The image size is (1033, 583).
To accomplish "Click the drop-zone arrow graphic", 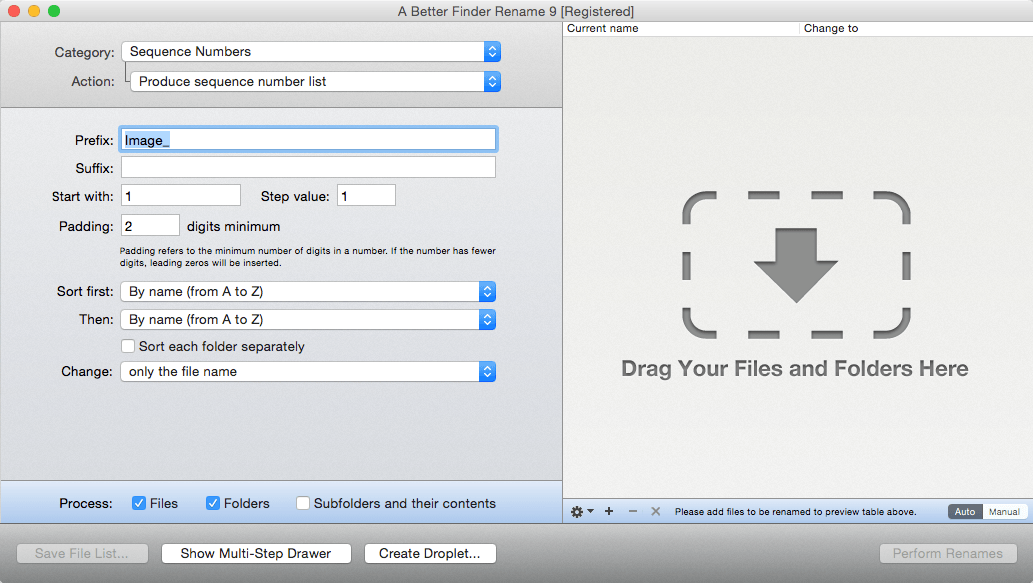I will (x=796, y=265).
